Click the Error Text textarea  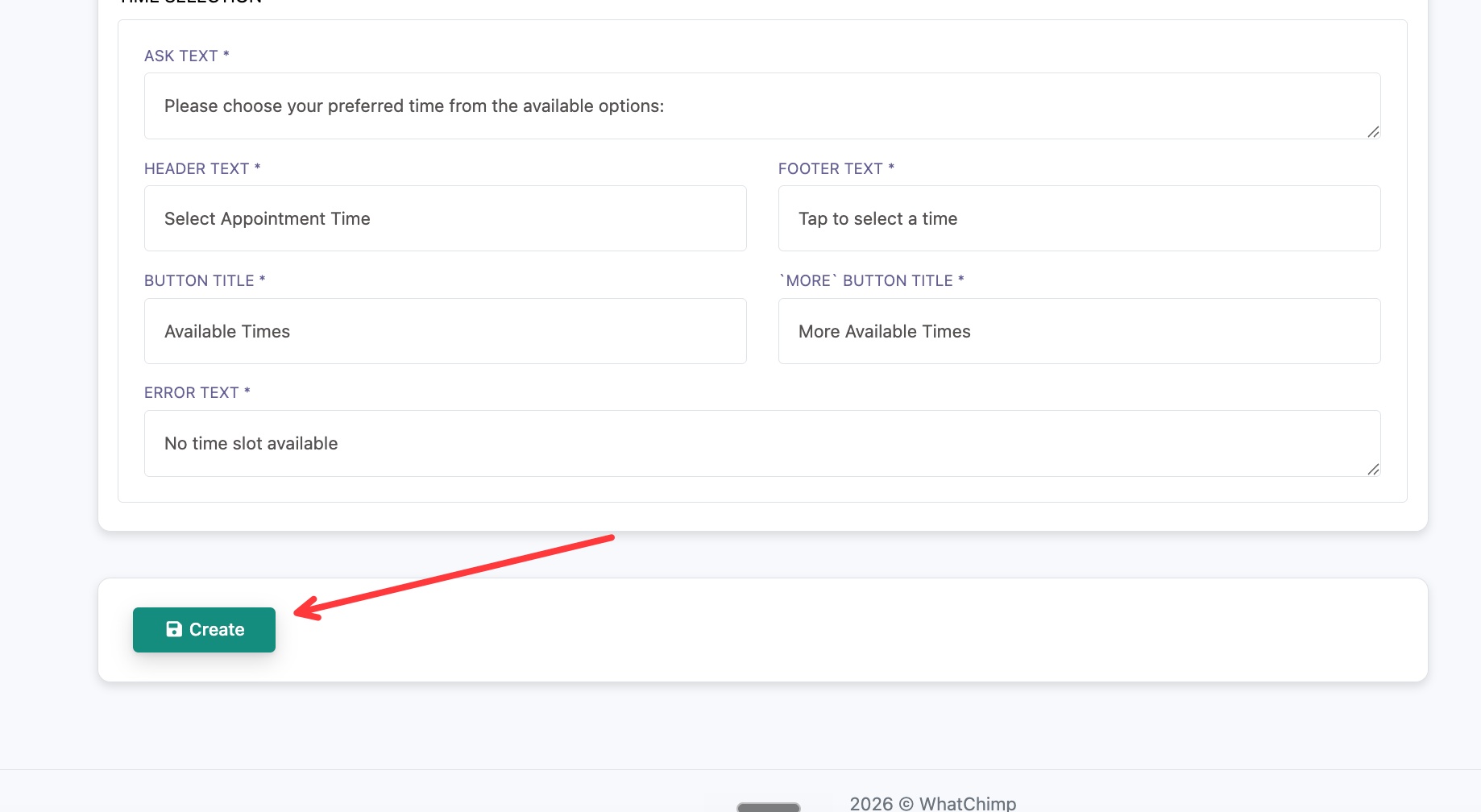click(762, 444)
